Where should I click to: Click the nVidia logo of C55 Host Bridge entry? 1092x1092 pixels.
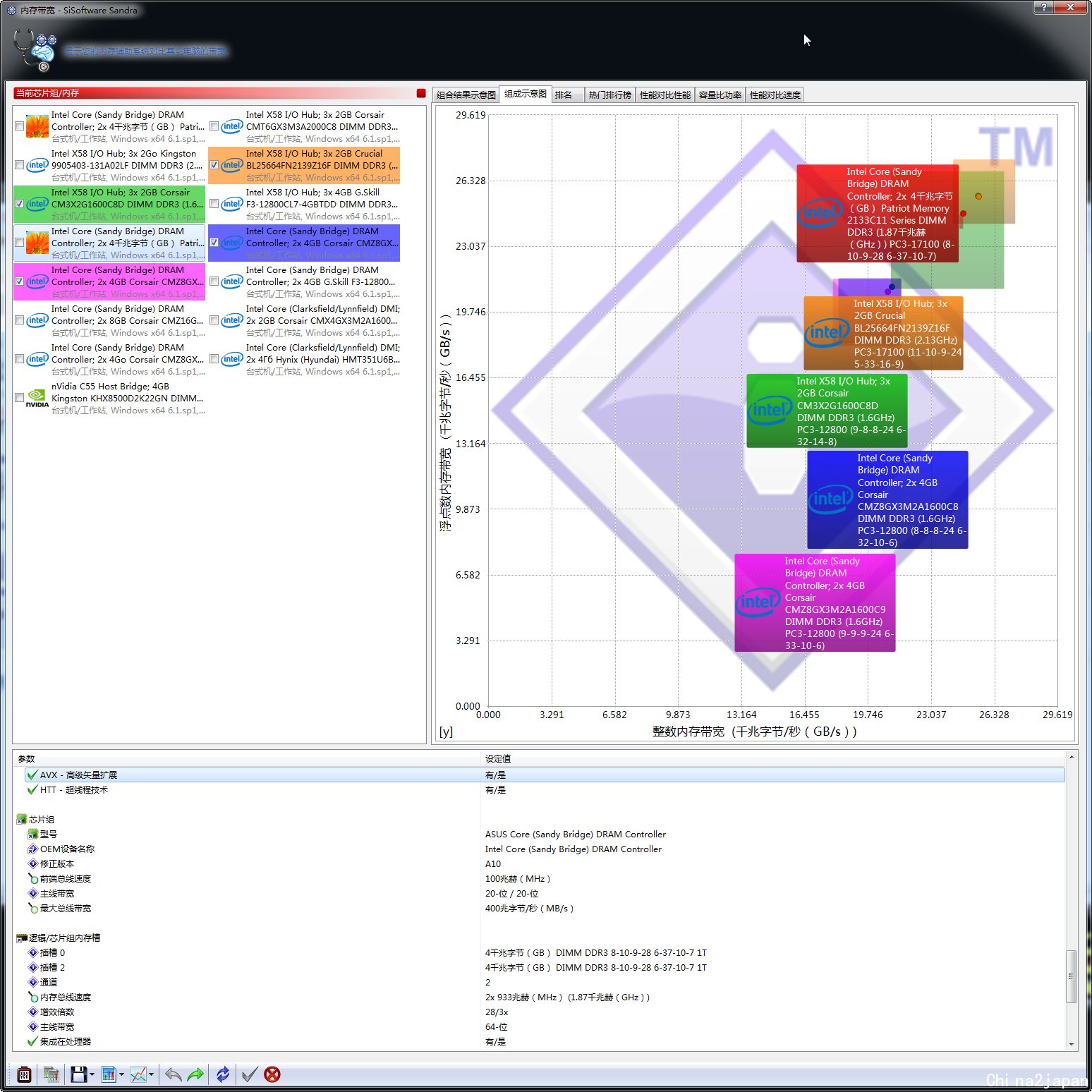[x=37, y=398]
